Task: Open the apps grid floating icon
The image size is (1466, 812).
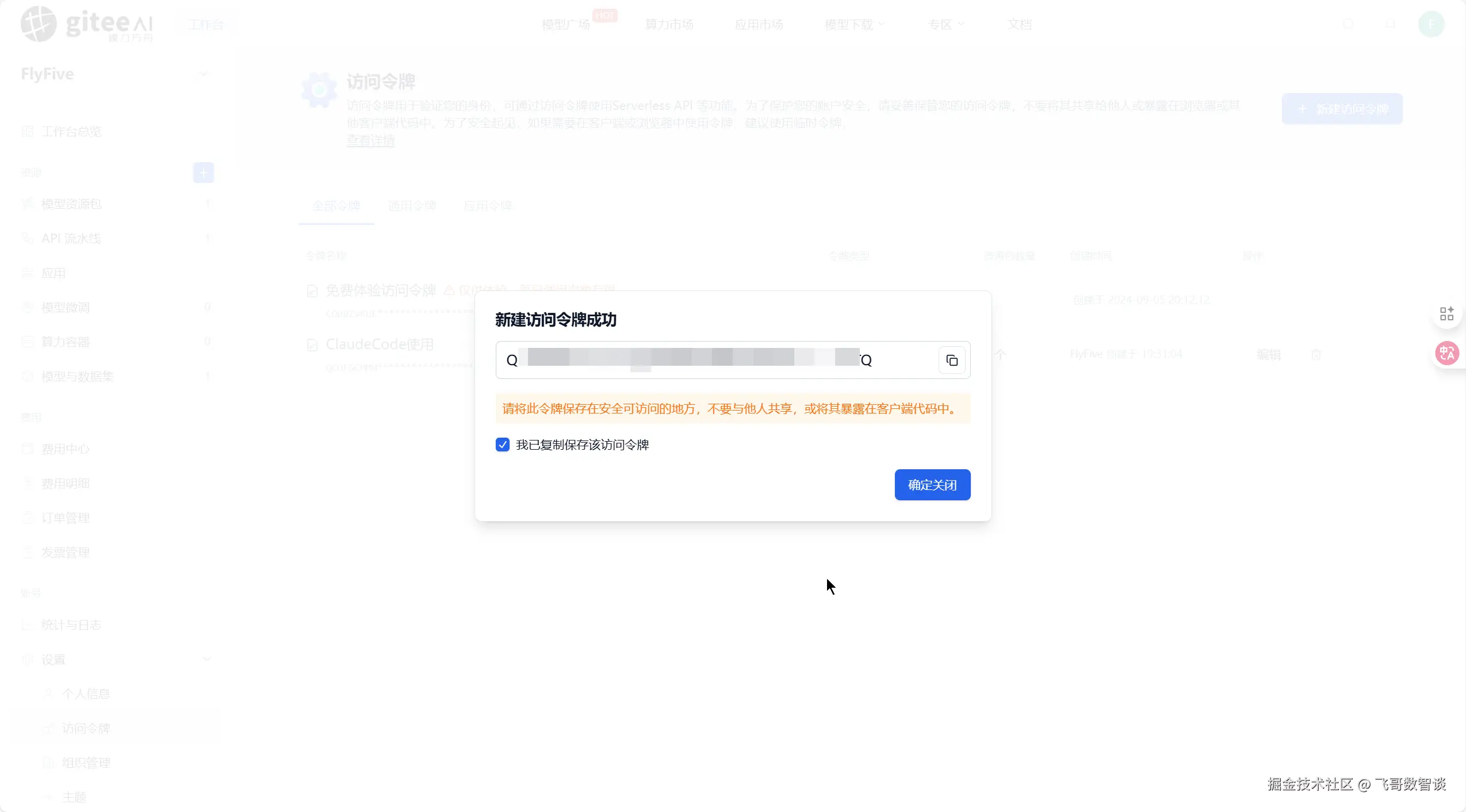Action: pyautogui.click(x=1446, y=313)
